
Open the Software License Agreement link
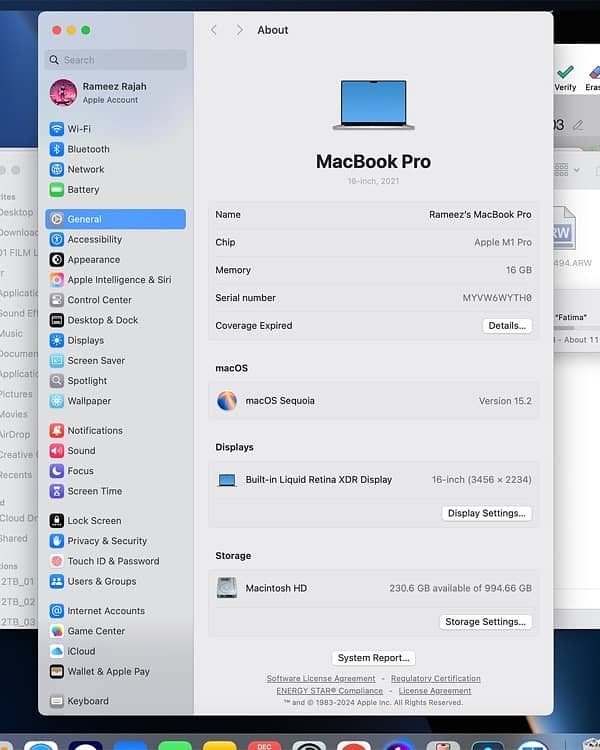point(321,678)
